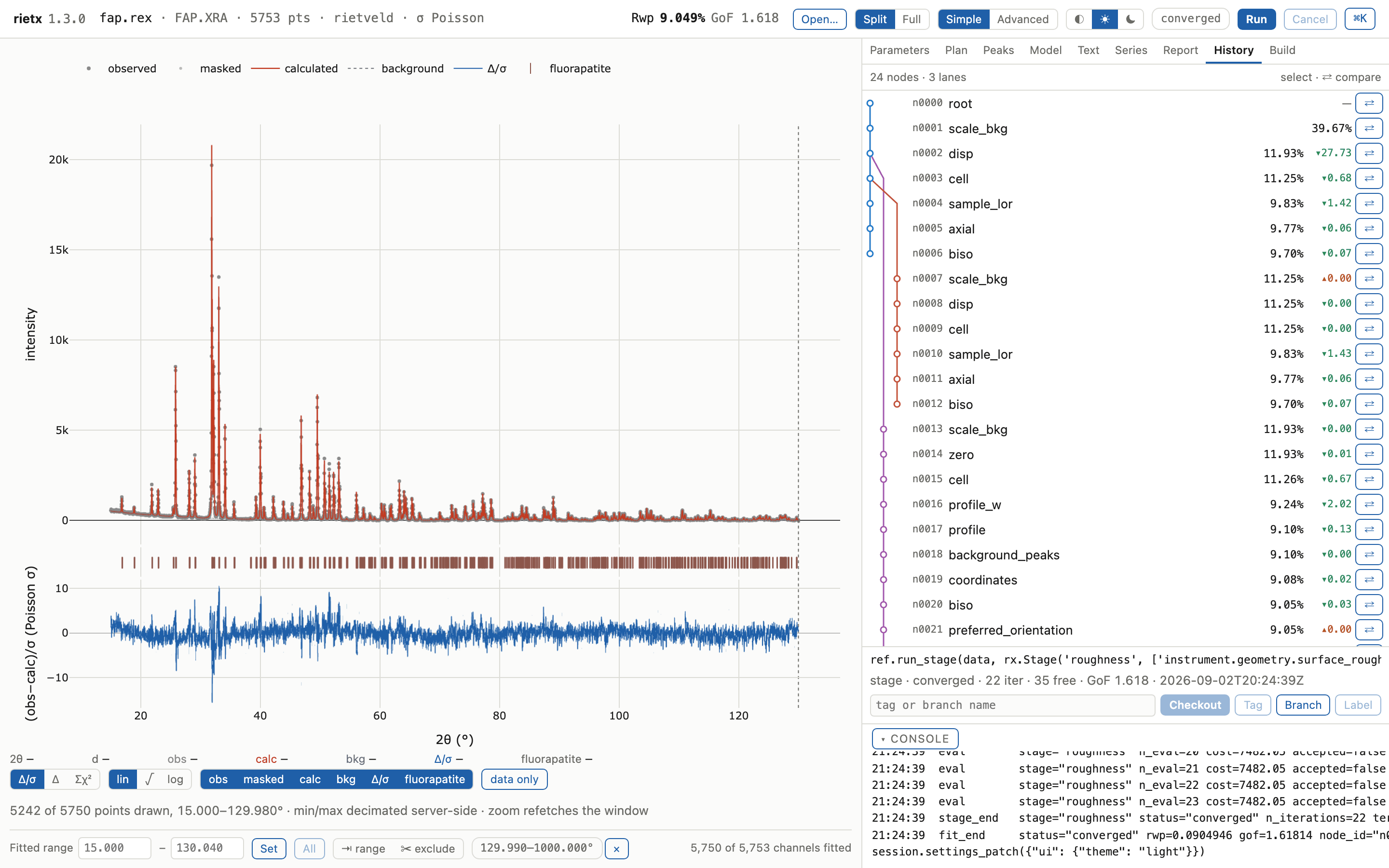Click compare icon for n0008 disp
This screenshot has height=868, width=1389.
click(x=1368, y=304)
